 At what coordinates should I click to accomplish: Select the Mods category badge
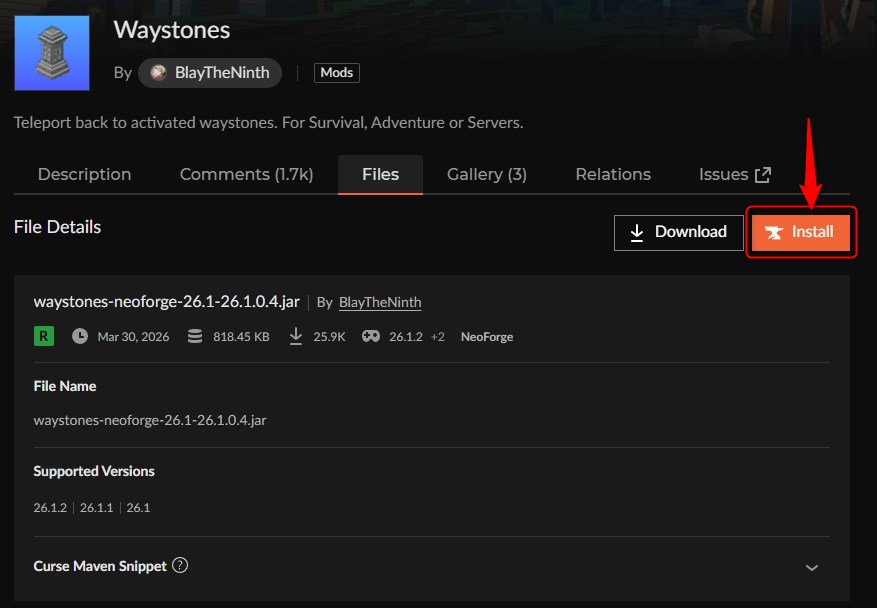coord(336,72)
